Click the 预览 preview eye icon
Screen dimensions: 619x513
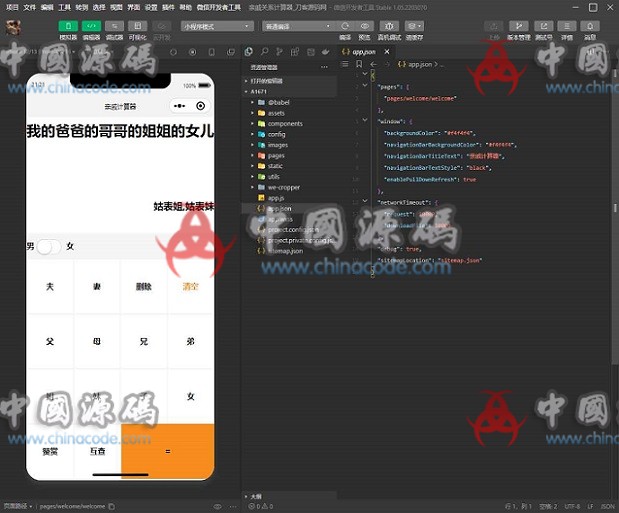[364, 26]
